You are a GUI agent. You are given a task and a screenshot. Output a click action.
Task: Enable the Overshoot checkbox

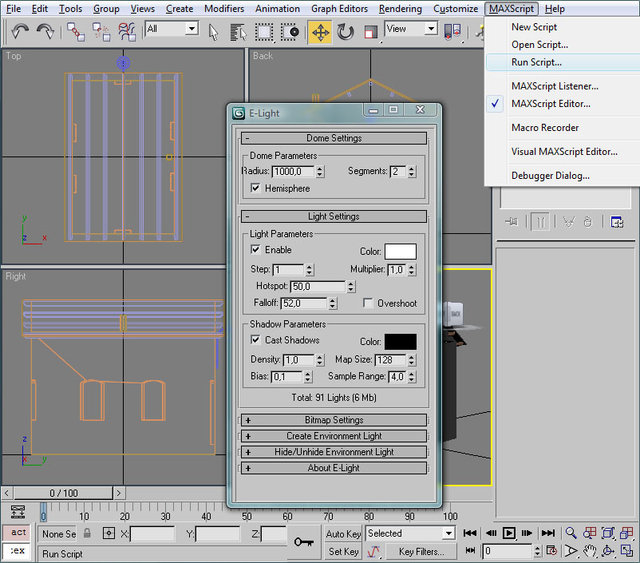[x=369, y=303]
